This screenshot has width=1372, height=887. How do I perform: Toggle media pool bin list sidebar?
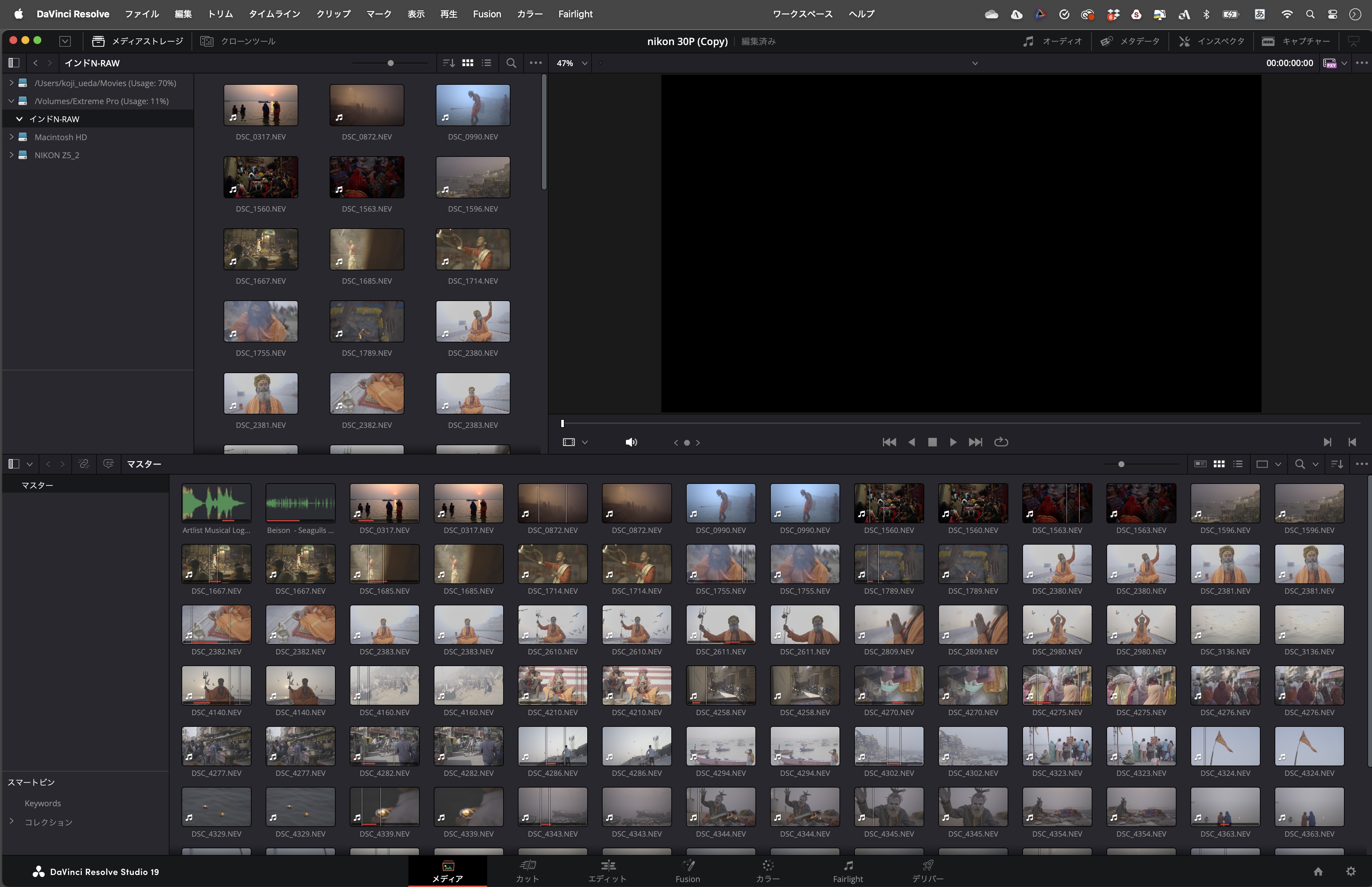pos(14,464)
